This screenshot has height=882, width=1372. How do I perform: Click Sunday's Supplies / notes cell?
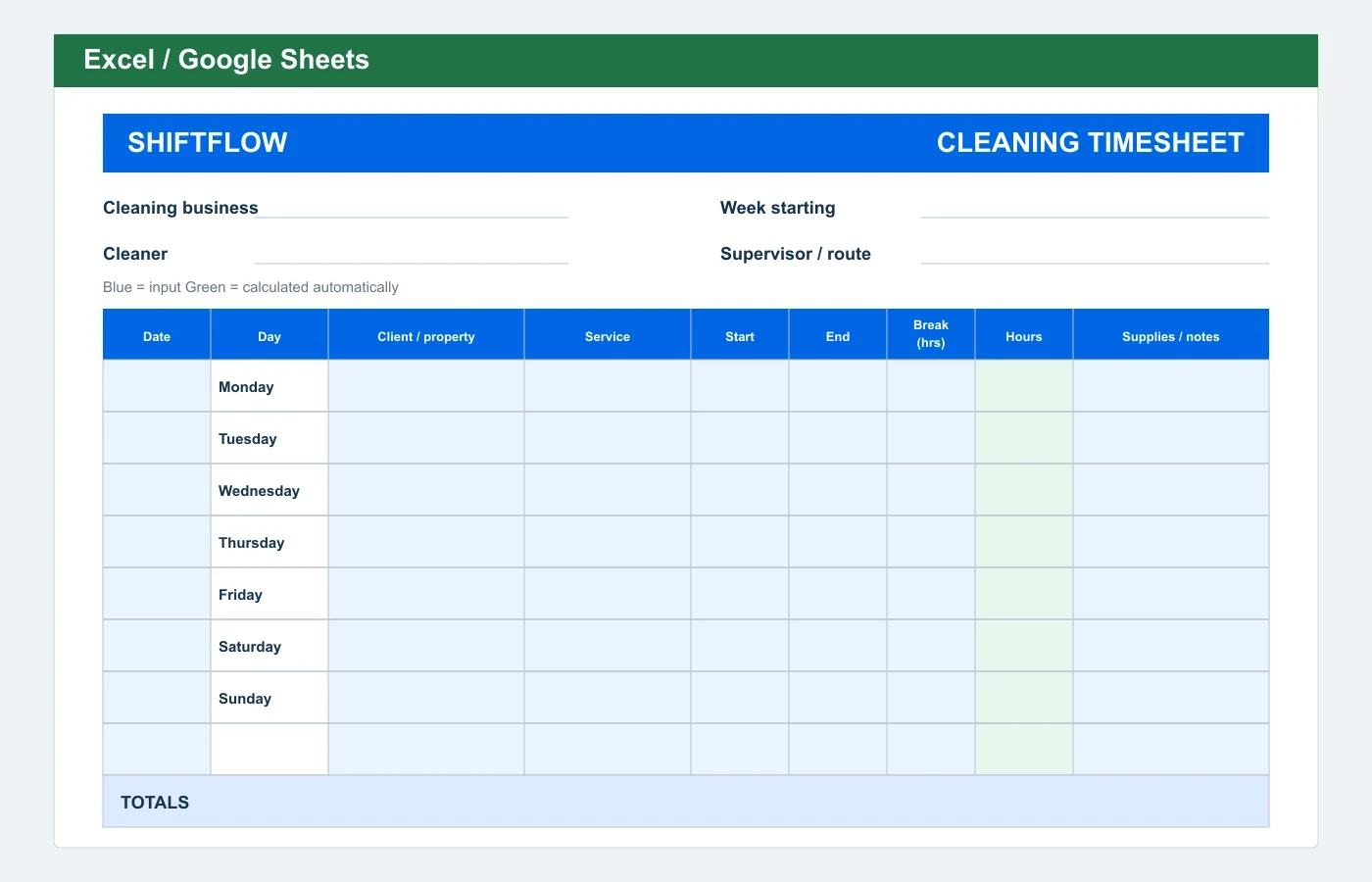[1171, 698]
